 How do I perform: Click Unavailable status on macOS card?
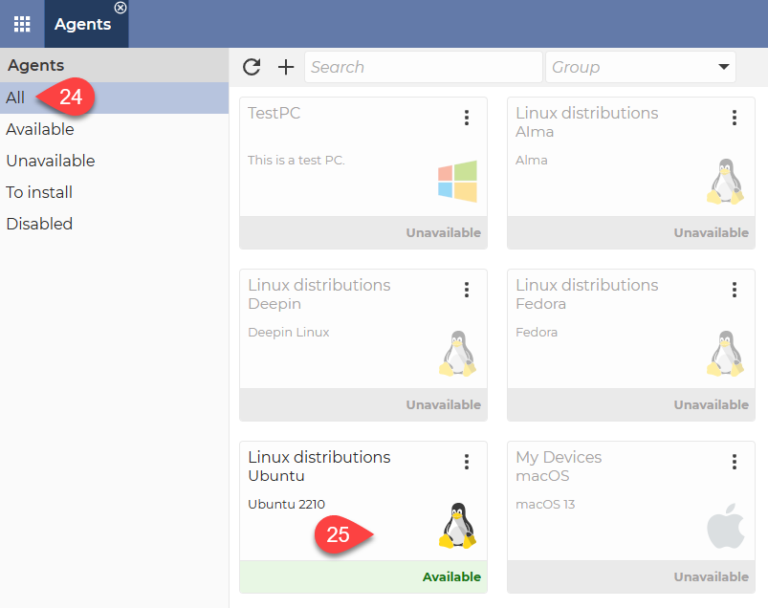(x=711, y=577)
